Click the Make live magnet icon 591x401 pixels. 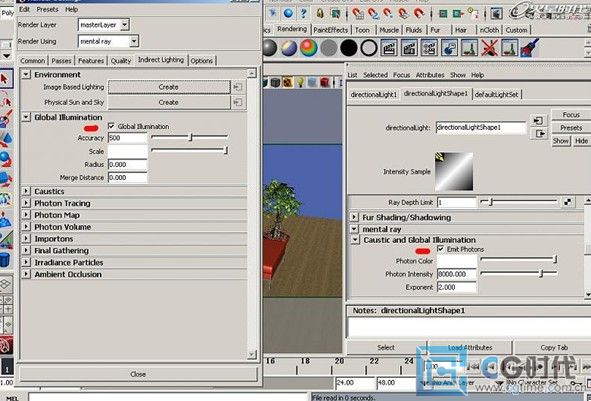[x=419, y=13]
